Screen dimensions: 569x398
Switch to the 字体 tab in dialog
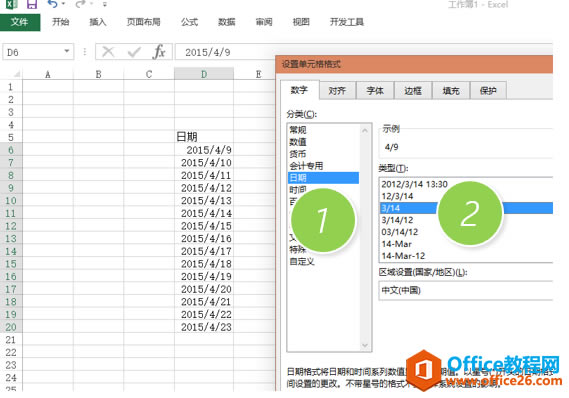click(x=375, y=91)
